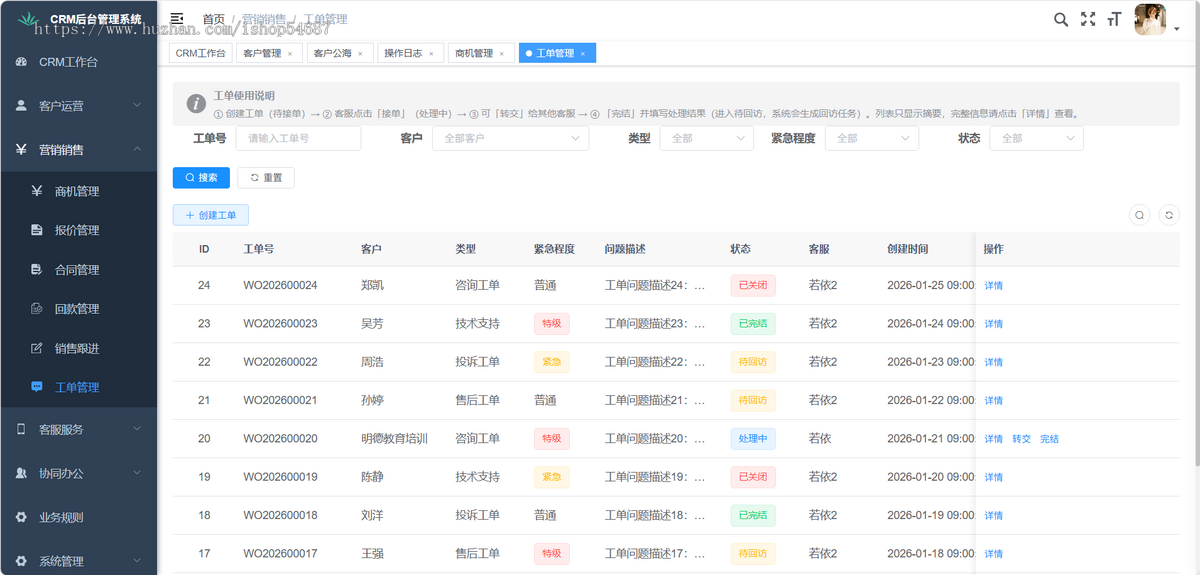Click the 特级 tag in row 23
Viewport: 1200px width, 575px height.
(x=551, y=324)
